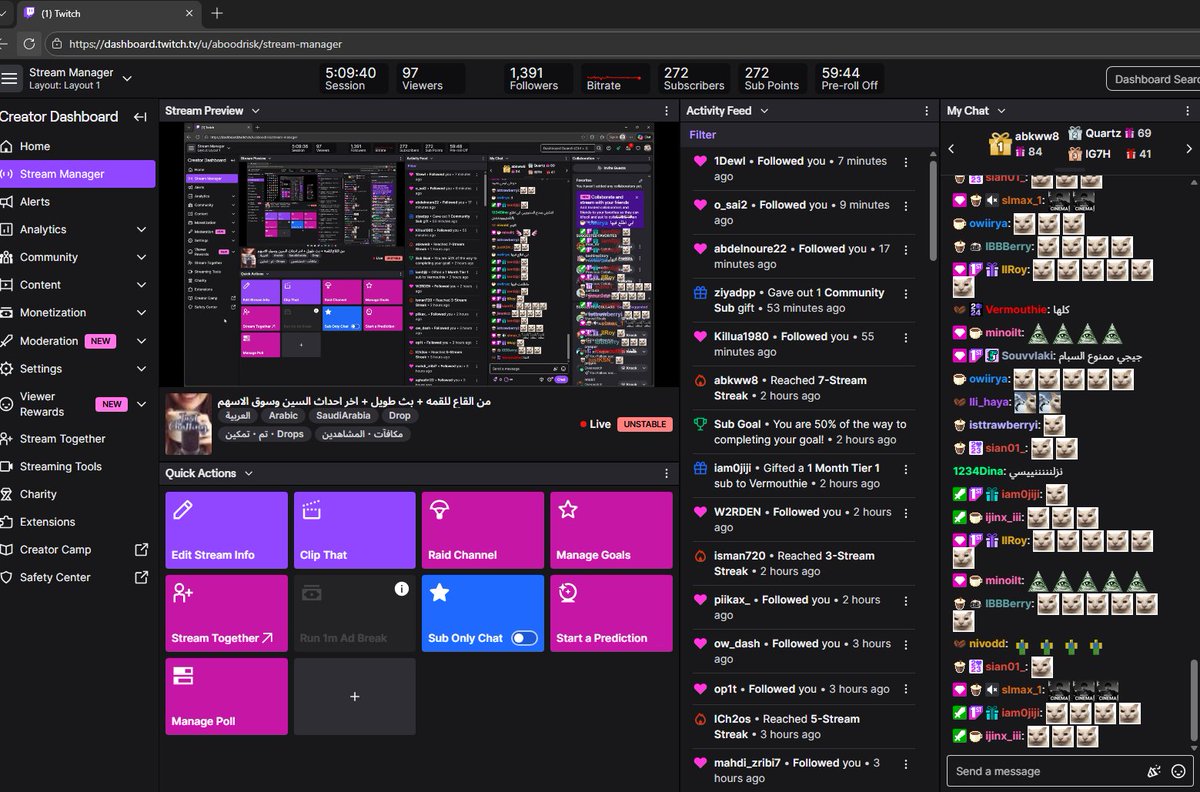Click the Manage Goals tile
The image size is (1200, 792).
point(611,530)
